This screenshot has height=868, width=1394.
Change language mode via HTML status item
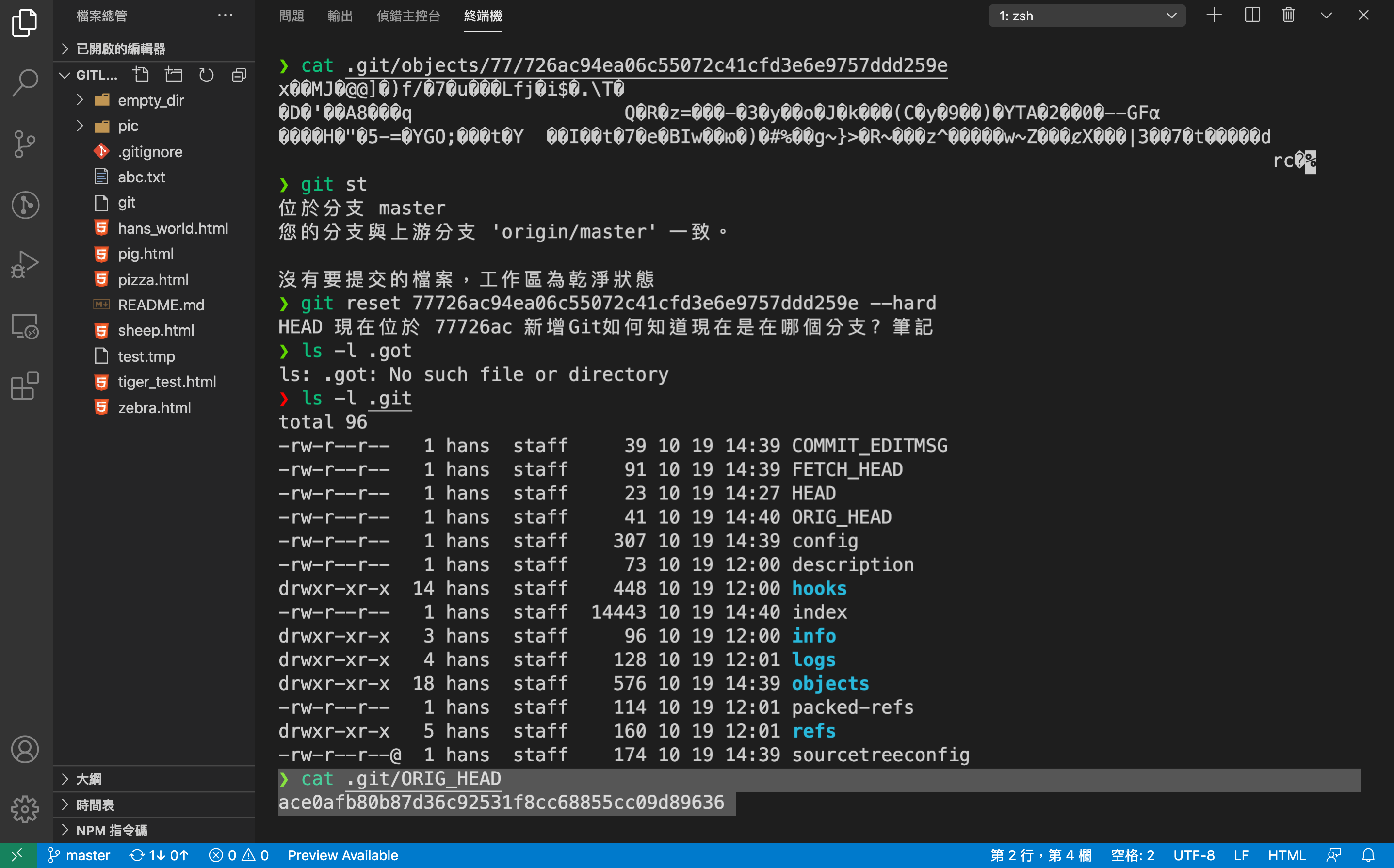click(1287, 855)
